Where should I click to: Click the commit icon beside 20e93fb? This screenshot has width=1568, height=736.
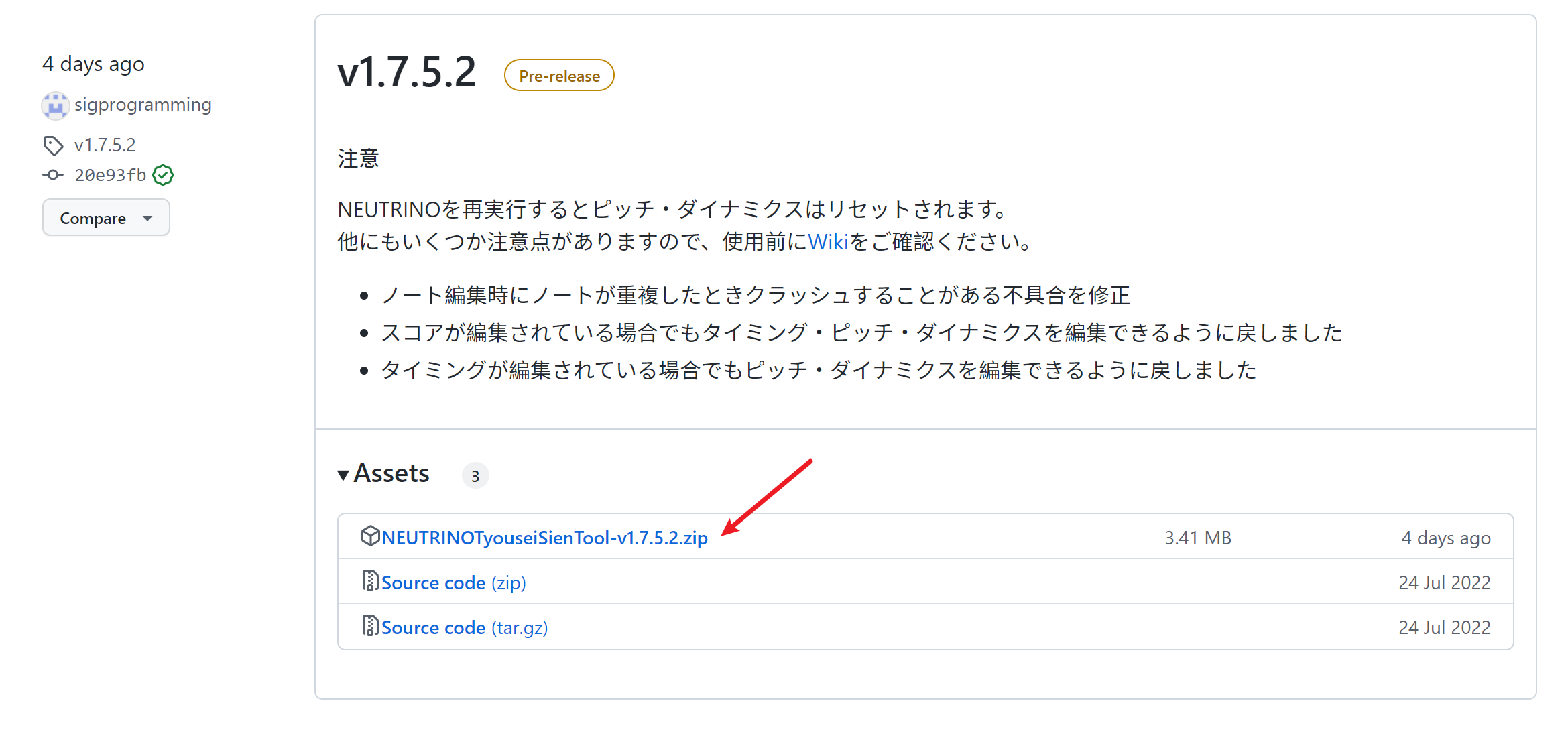coord(53,175)
